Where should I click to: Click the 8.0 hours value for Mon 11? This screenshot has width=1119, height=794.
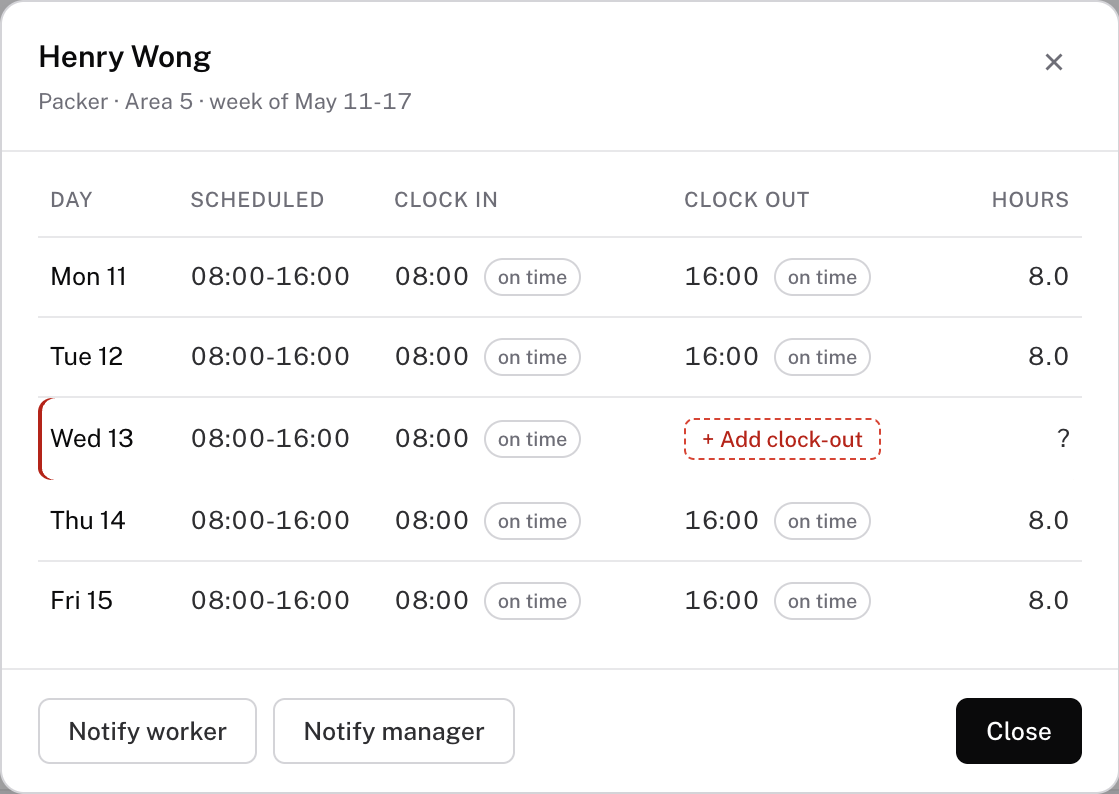(1048, 277)
